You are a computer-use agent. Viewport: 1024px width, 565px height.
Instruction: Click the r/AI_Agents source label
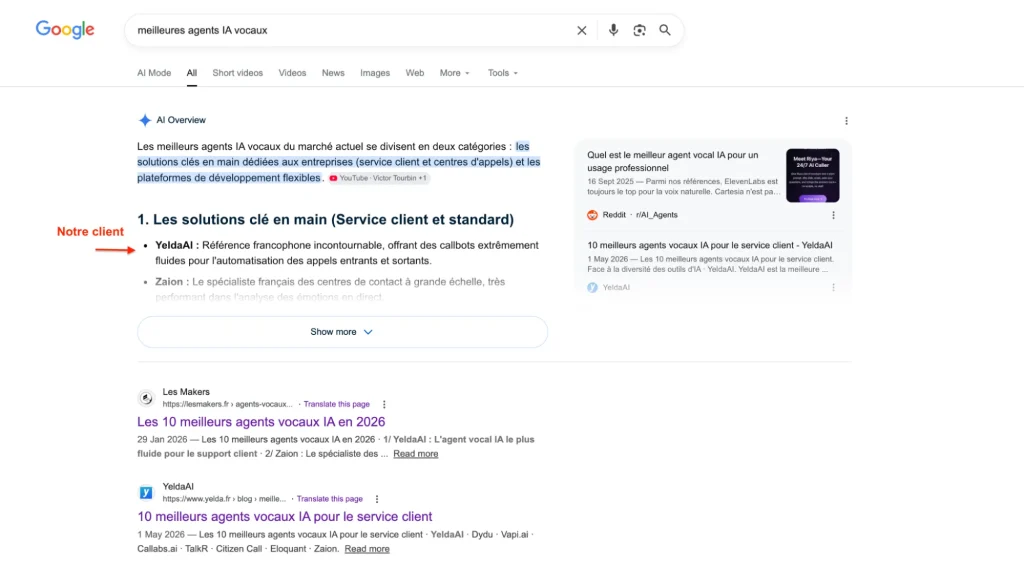657,215
